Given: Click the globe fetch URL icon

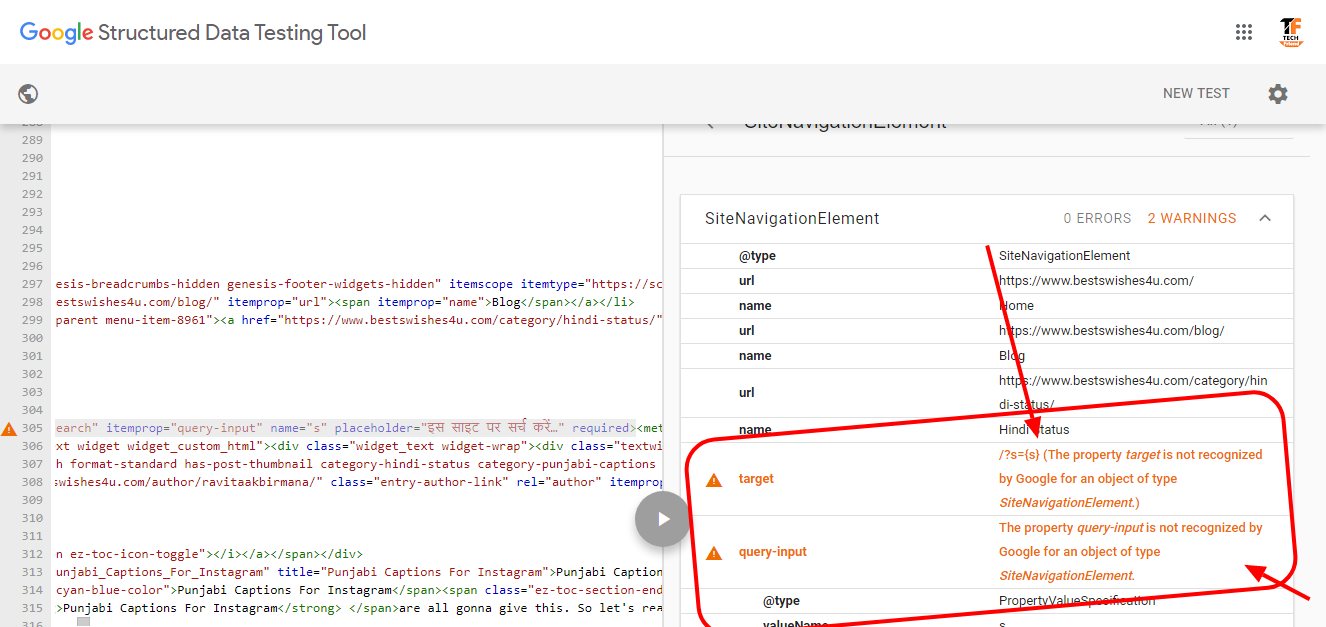Looking at the screenshot, I should [28, 94].
